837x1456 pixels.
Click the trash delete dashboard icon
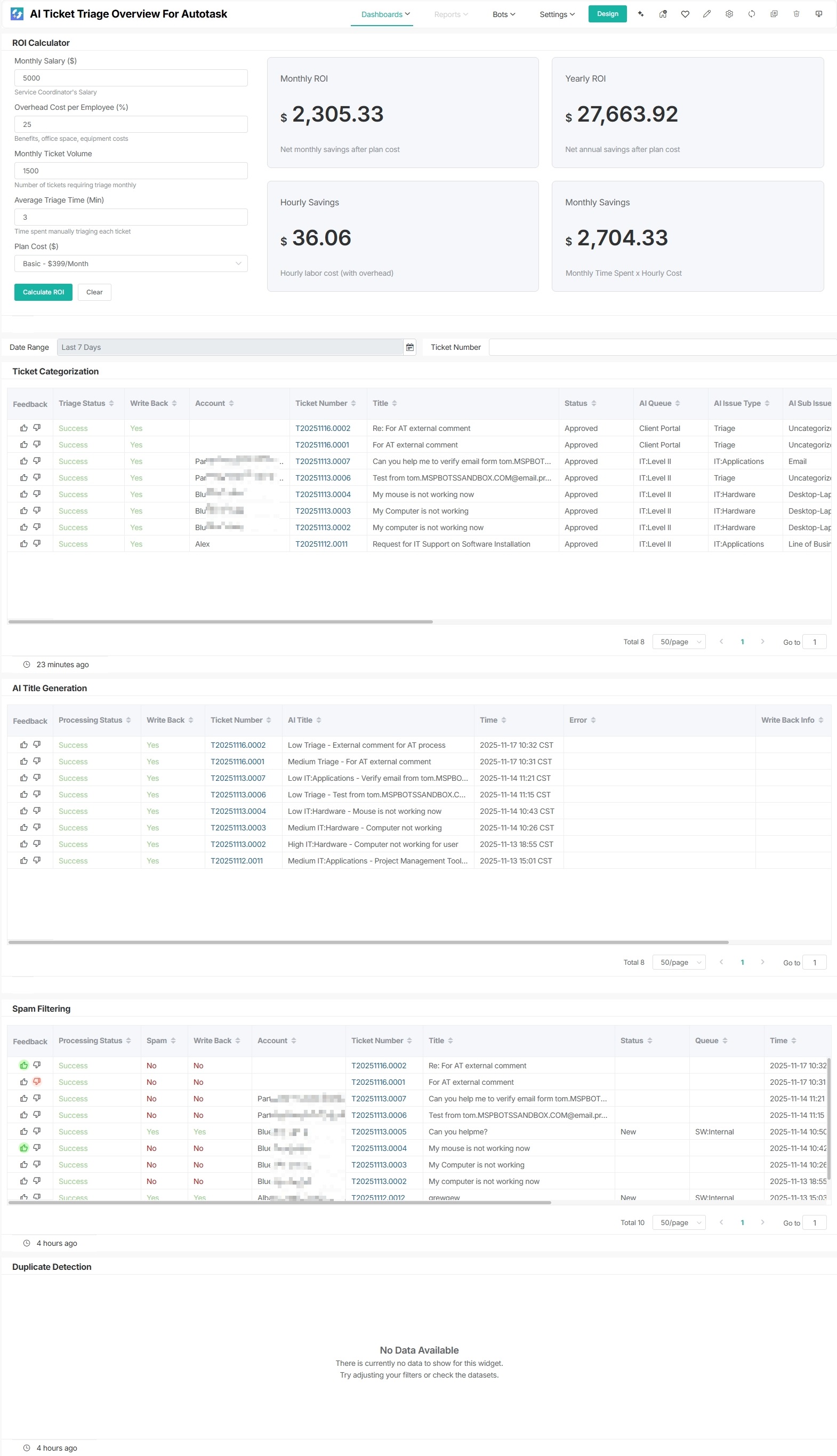796,14
